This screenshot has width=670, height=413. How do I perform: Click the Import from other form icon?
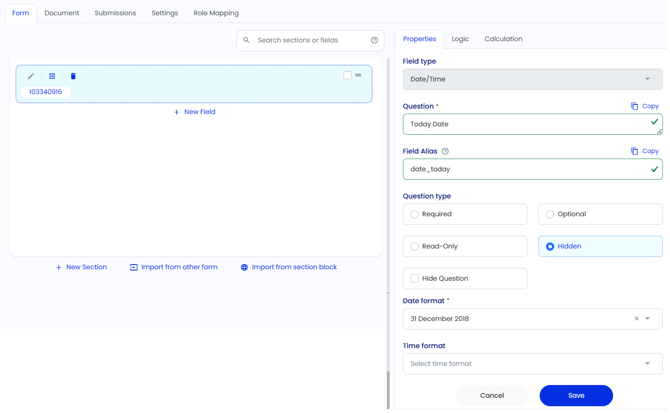pos(134,267)
